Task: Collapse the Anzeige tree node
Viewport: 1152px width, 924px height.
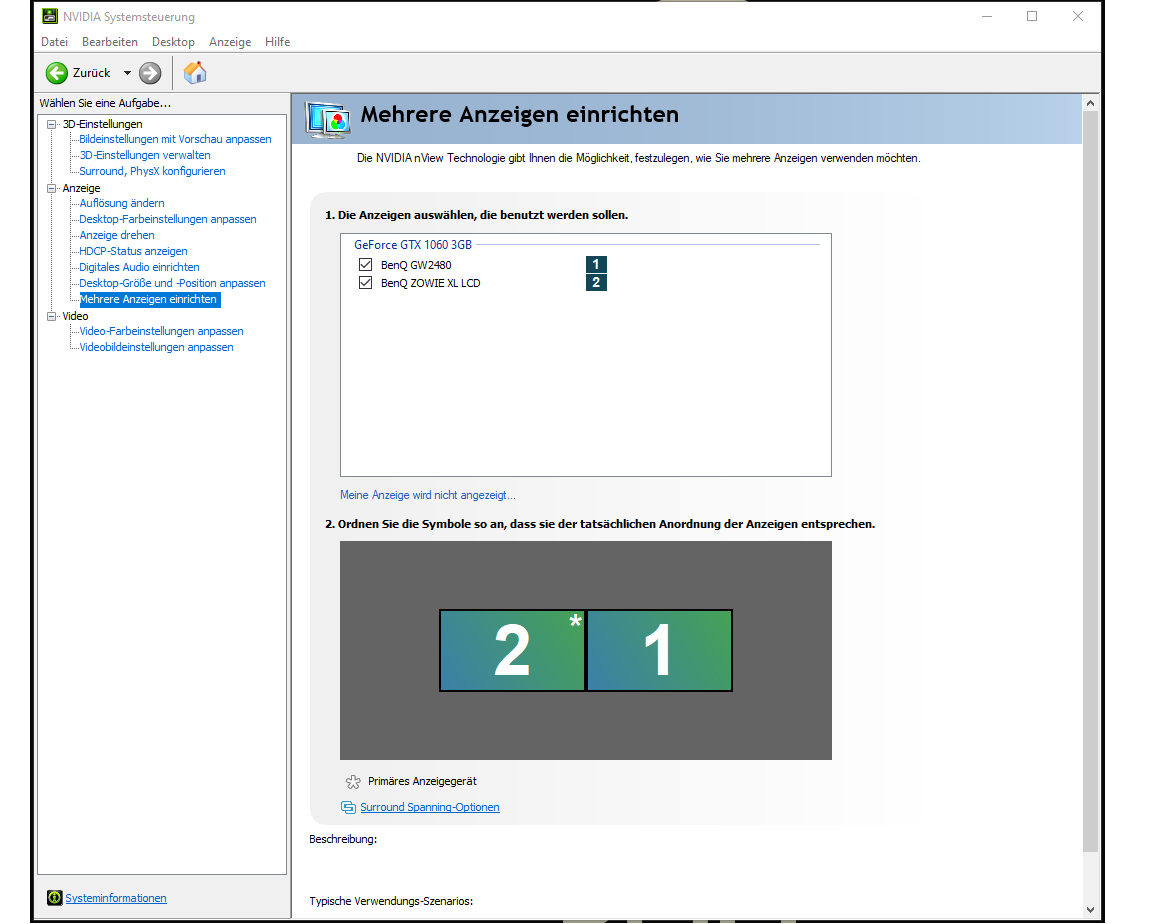Action: [x=51, y=188]
